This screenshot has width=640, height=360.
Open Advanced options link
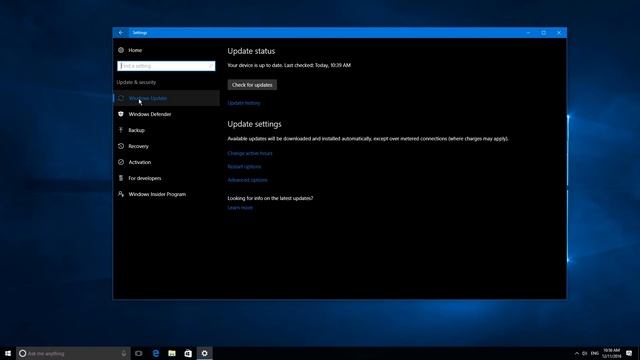(x=247, y=180)
